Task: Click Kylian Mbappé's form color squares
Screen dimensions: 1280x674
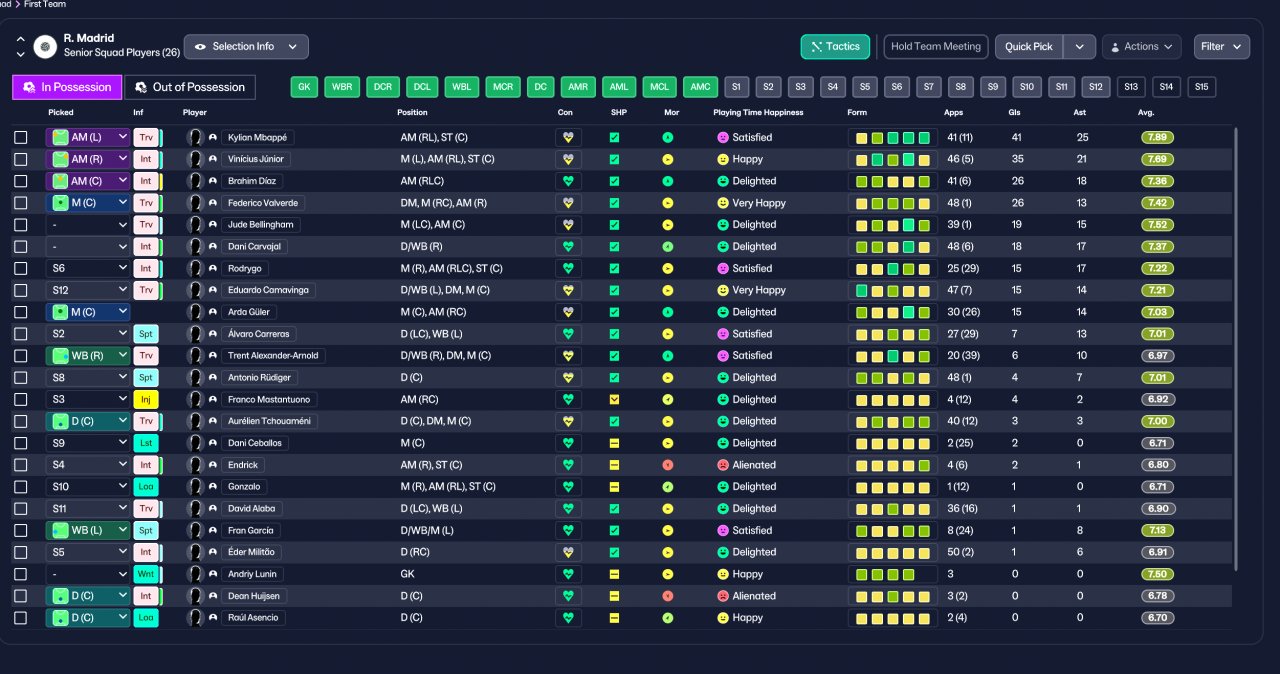Action: (x=893, y=137)
